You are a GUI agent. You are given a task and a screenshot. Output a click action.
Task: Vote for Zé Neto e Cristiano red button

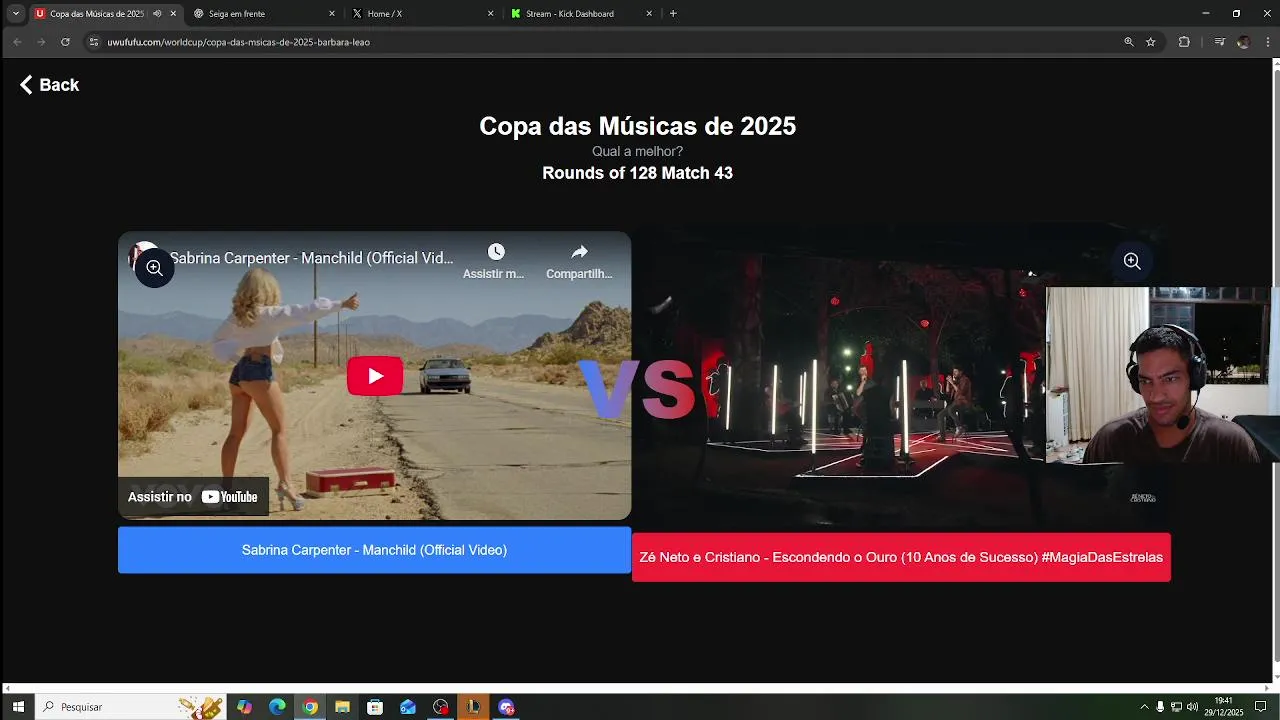[901, 557]
